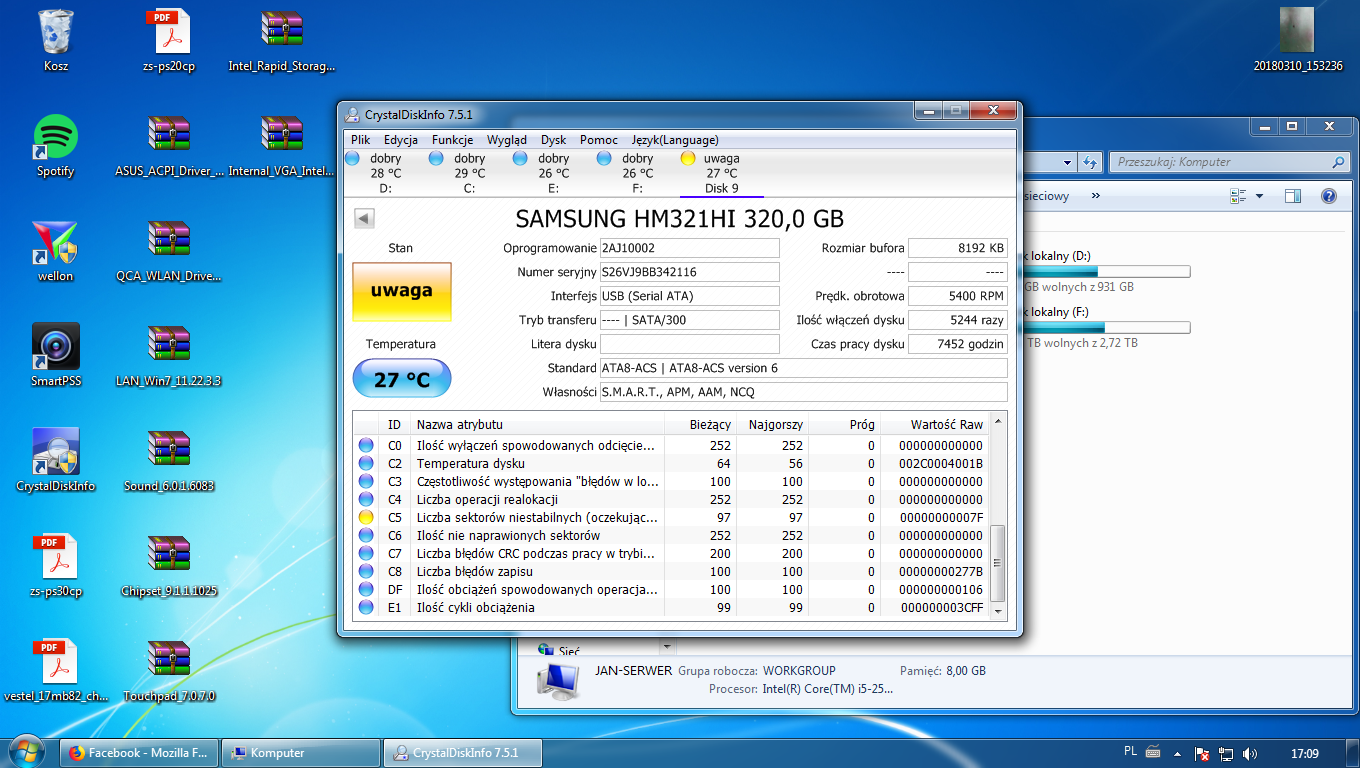Open the Funkcje menu
1360x768 pixels.
(x=452, y=140)
